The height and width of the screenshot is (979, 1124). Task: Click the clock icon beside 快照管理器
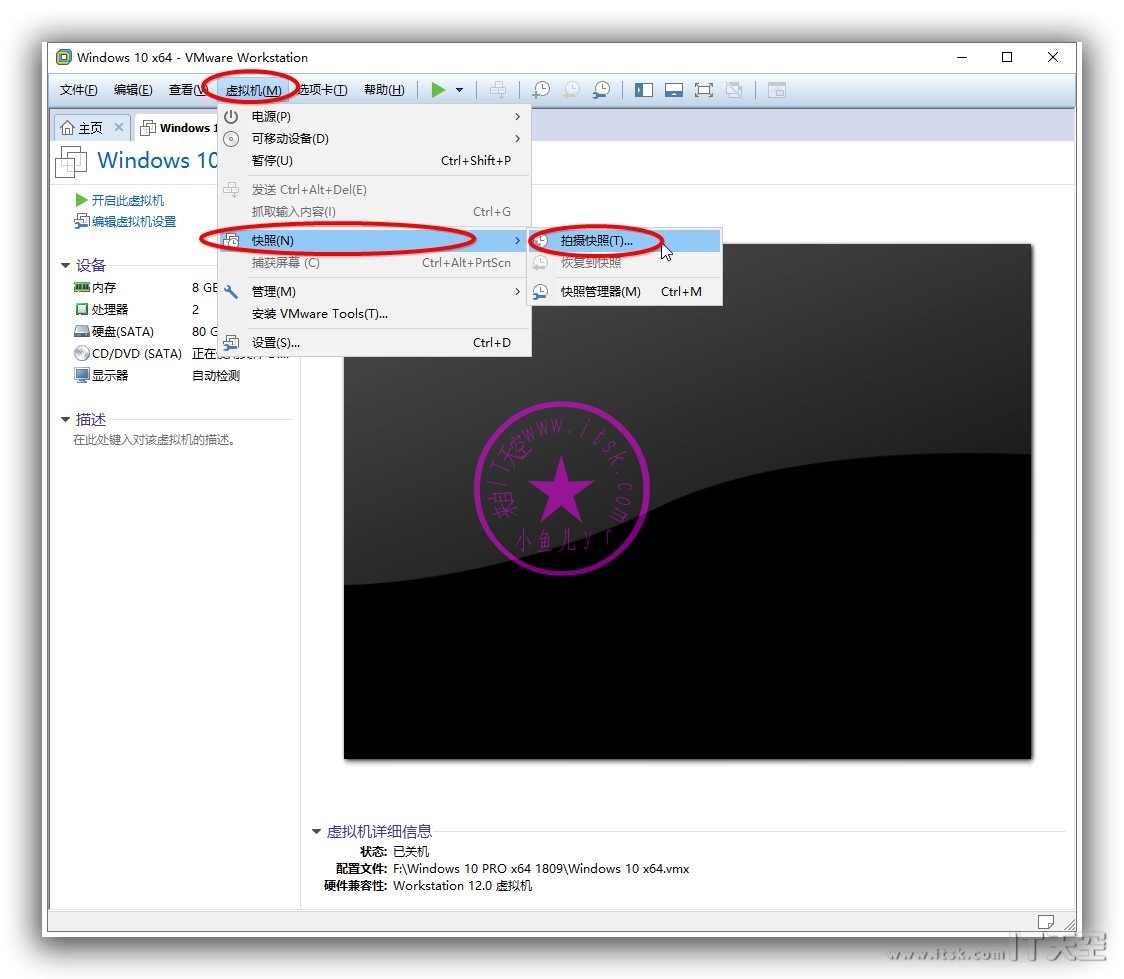click(540, 292)
